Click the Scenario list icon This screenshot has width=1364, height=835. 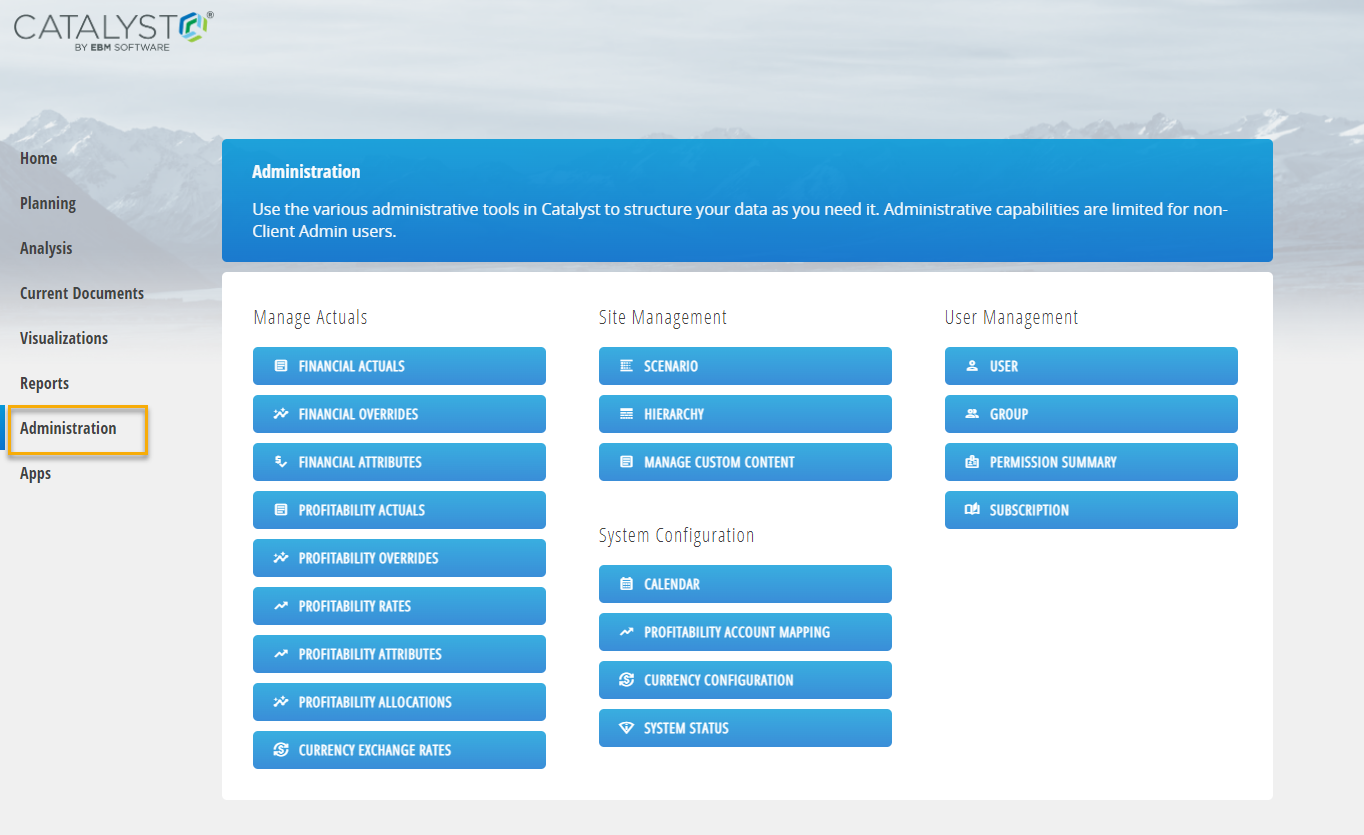[x=627, y=366]
